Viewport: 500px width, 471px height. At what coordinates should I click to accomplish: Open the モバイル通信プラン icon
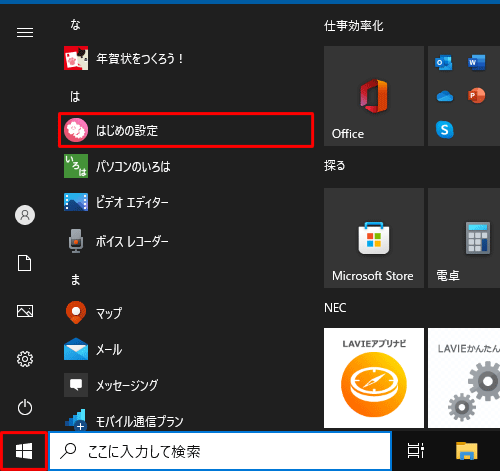click(x=76, y=420)
